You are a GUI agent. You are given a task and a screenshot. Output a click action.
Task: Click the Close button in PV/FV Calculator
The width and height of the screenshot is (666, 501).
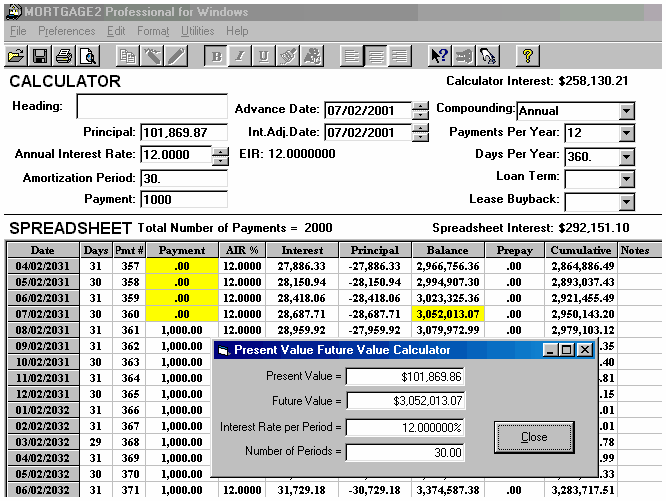pos(534,437)
